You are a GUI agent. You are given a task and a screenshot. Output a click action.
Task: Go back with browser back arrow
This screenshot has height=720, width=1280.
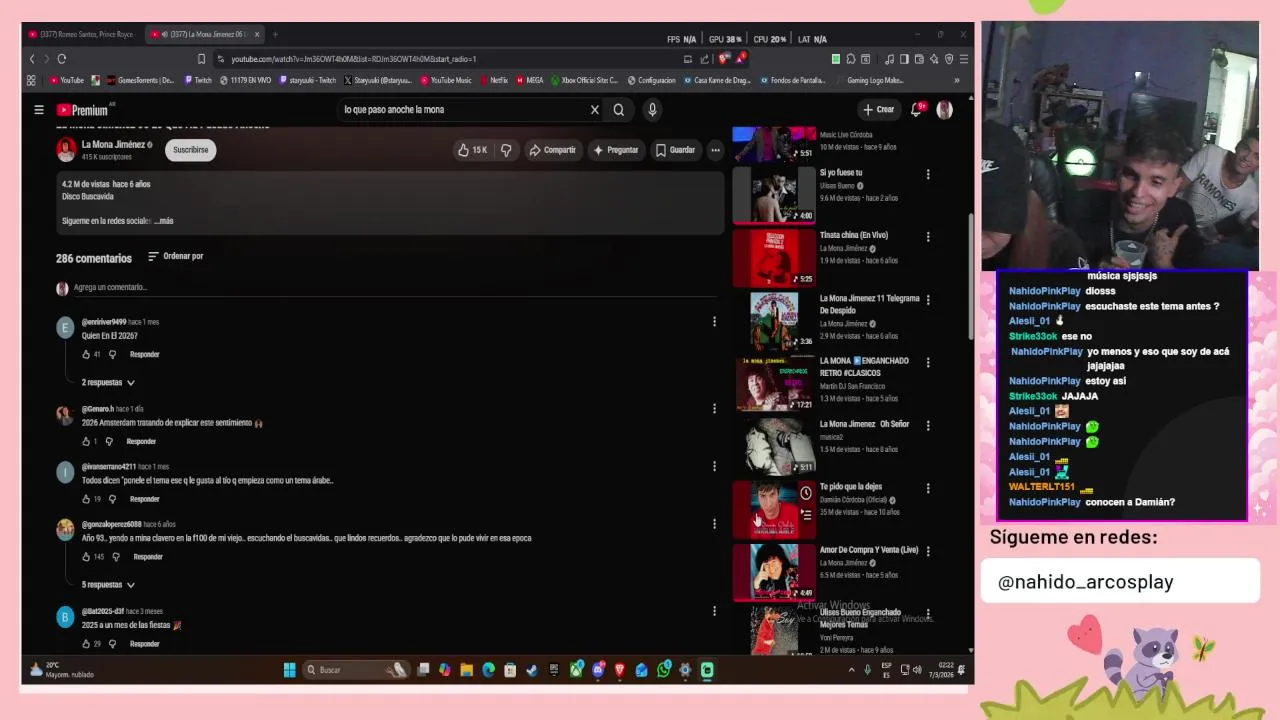tap(32, 59)
